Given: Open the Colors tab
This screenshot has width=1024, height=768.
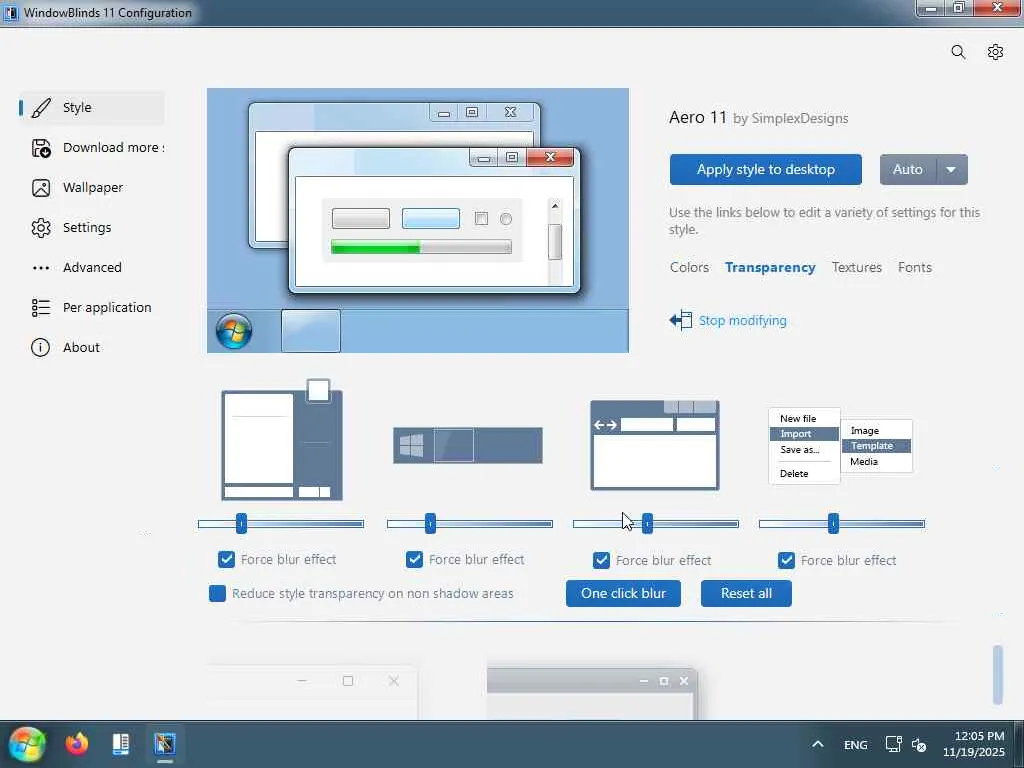Looking at the screenshot, I should [x=689, y=268].
